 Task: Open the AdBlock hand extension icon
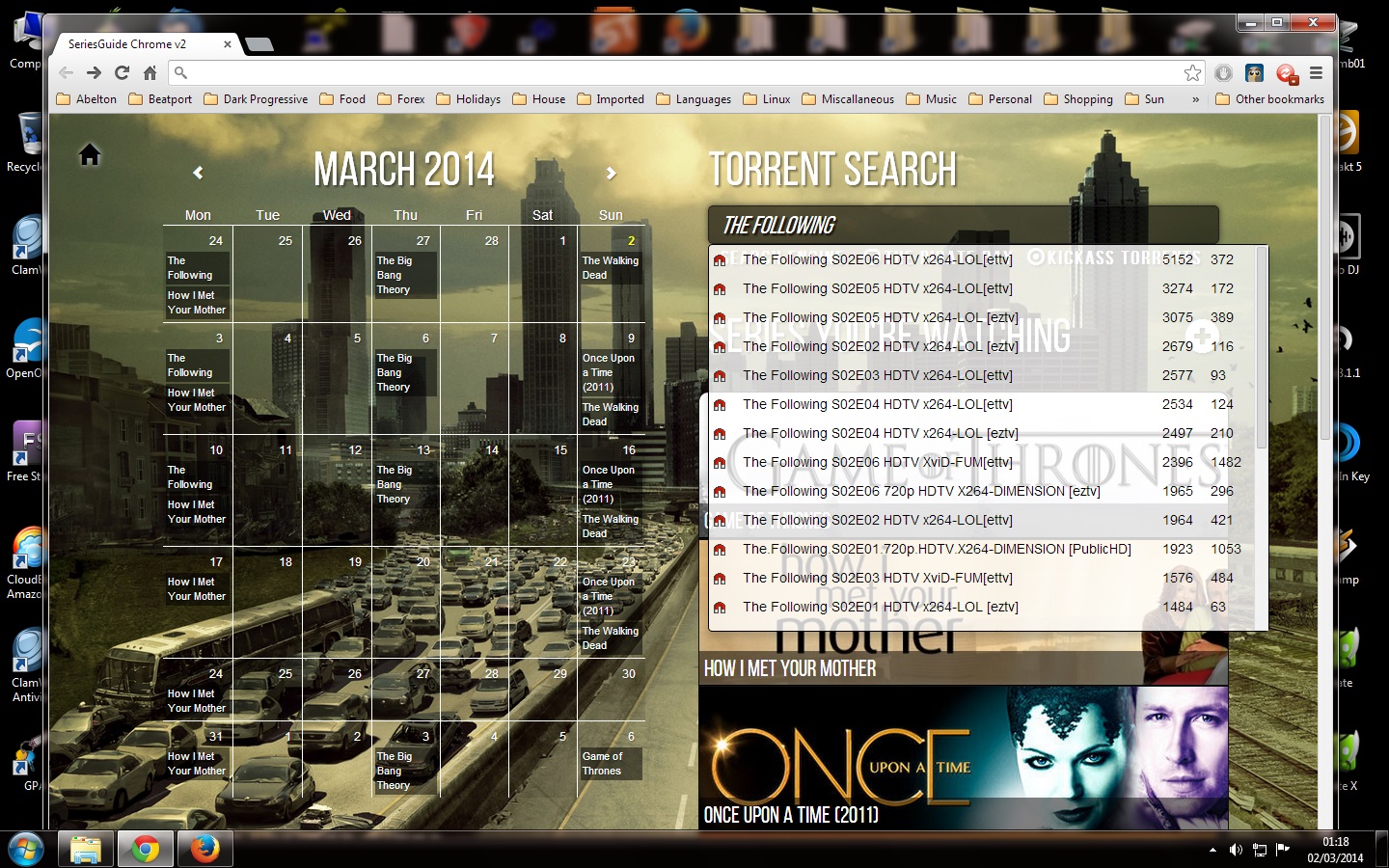coord(1223,72)
